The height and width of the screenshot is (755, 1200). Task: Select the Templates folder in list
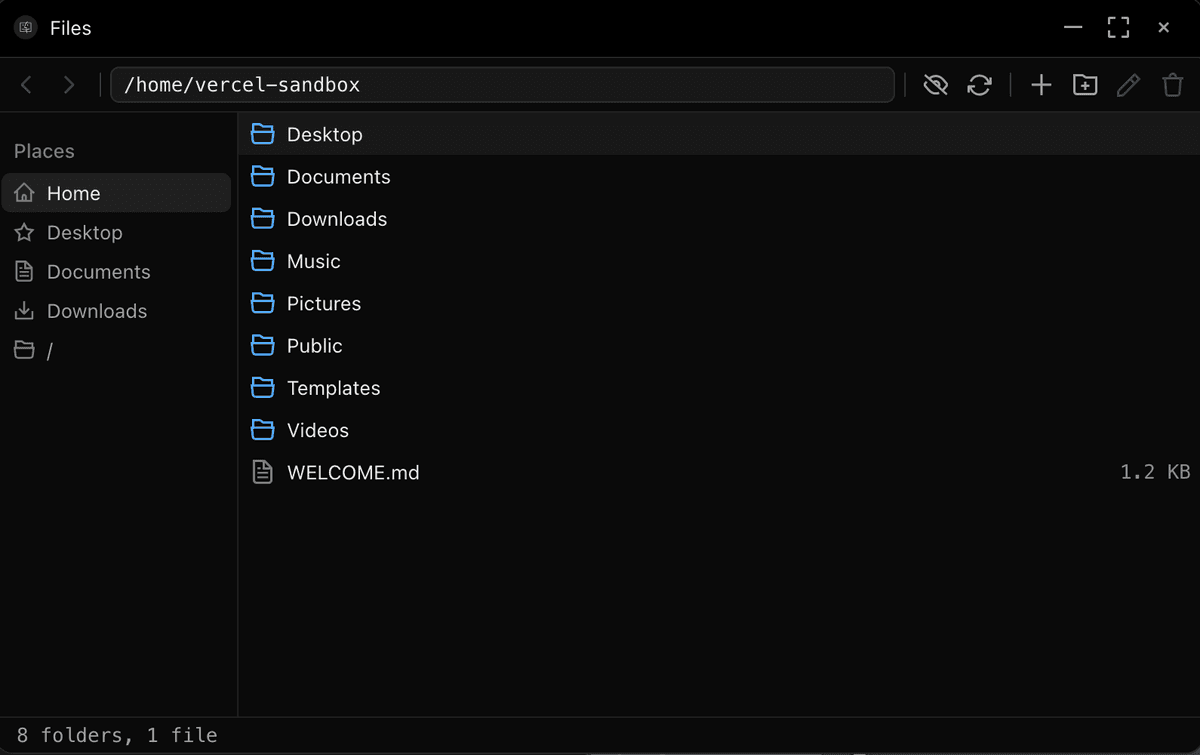click(x=333, y=388)
